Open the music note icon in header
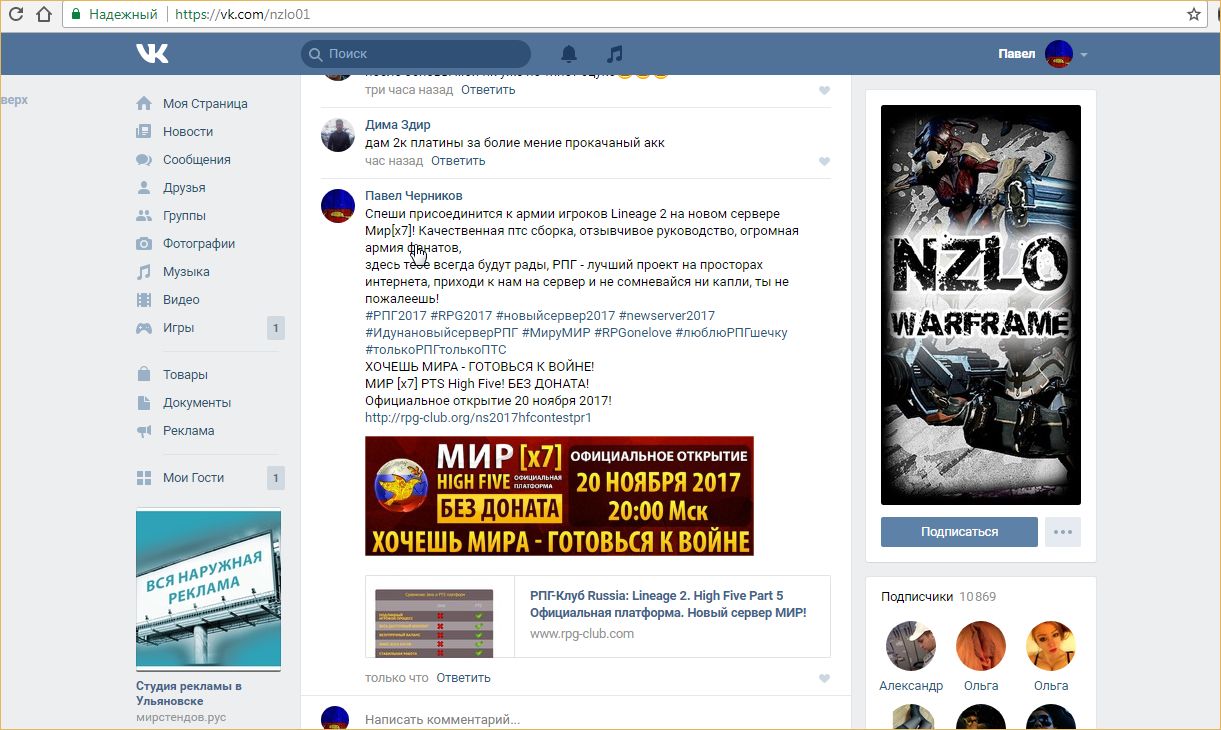The image size is (1221, 730). coord(615,54)
